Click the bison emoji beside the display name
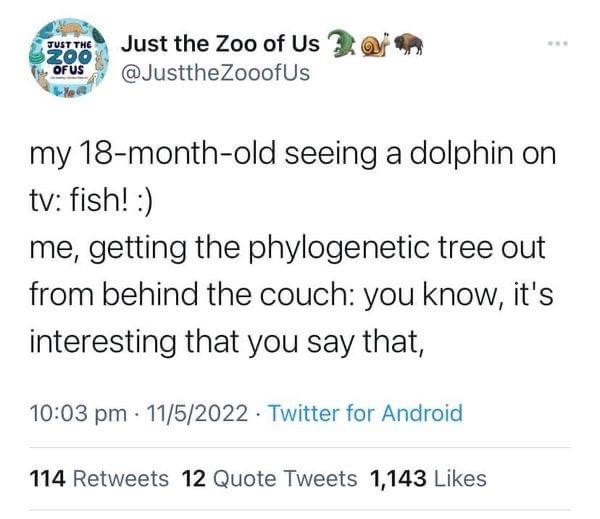Image resolution: width=600 pixels, height=519 pixels. tap(405, 42)
